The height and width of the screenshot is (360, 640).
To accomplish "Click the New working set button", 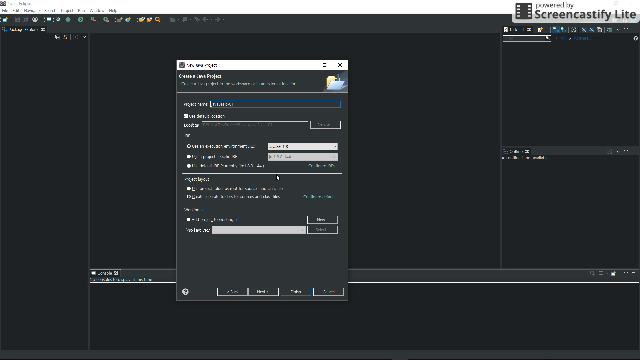I will [322, 220].
